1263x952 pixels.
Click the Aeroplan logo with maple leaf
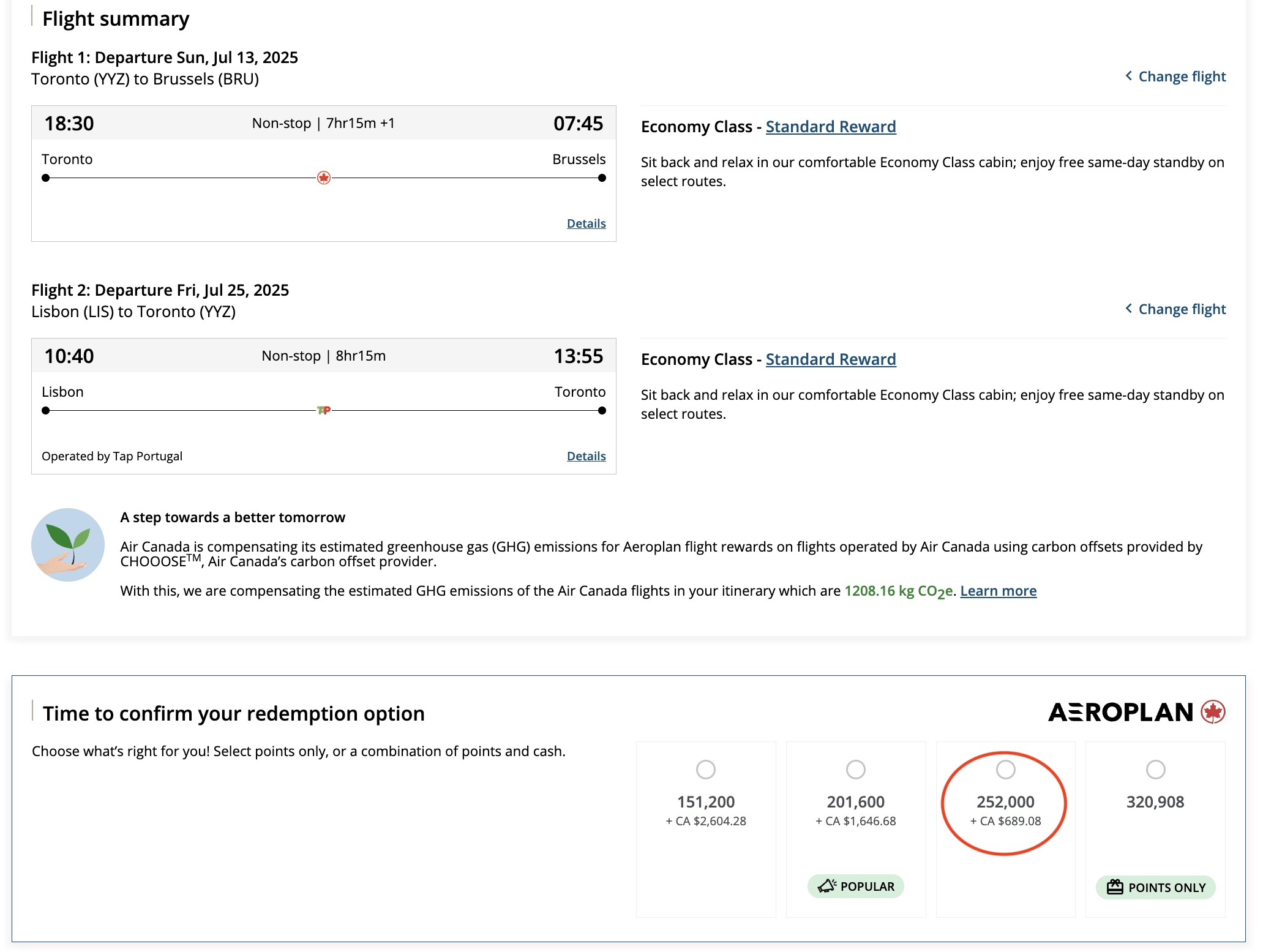coord(1136,712)
